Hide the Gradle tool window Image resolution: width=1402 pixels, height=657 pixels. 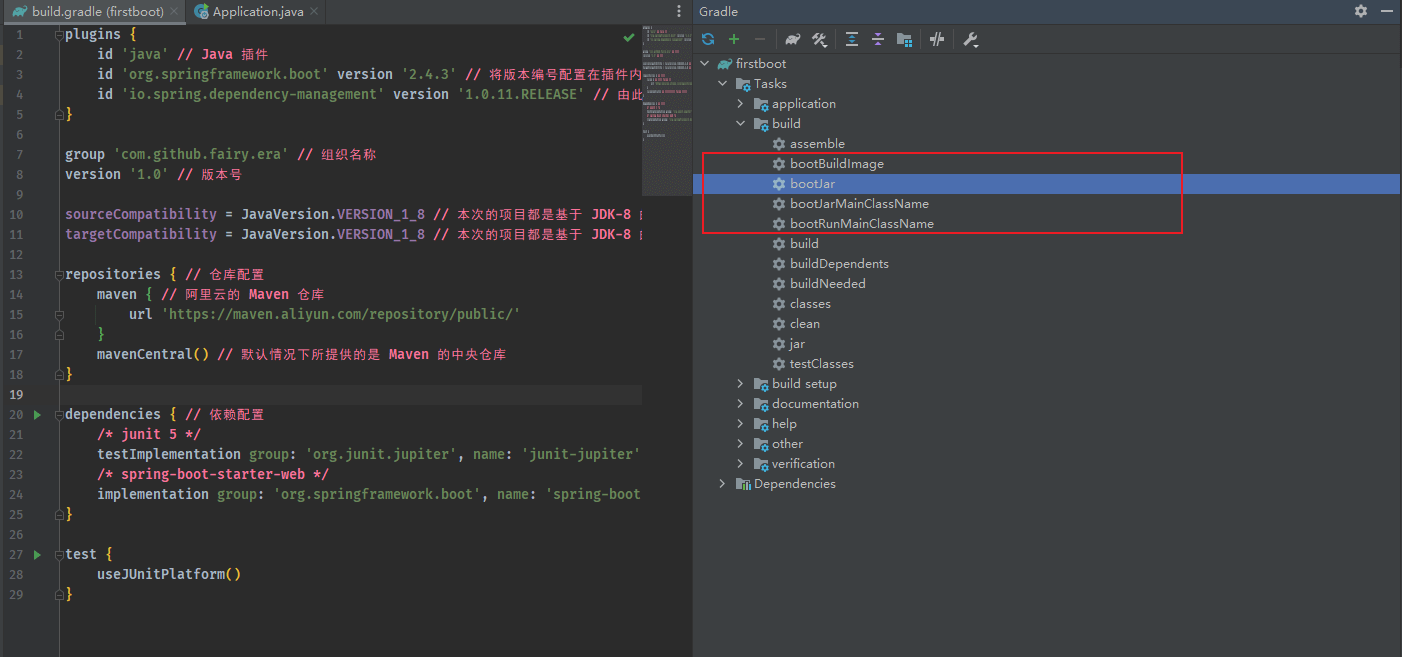coord(1387,11)
